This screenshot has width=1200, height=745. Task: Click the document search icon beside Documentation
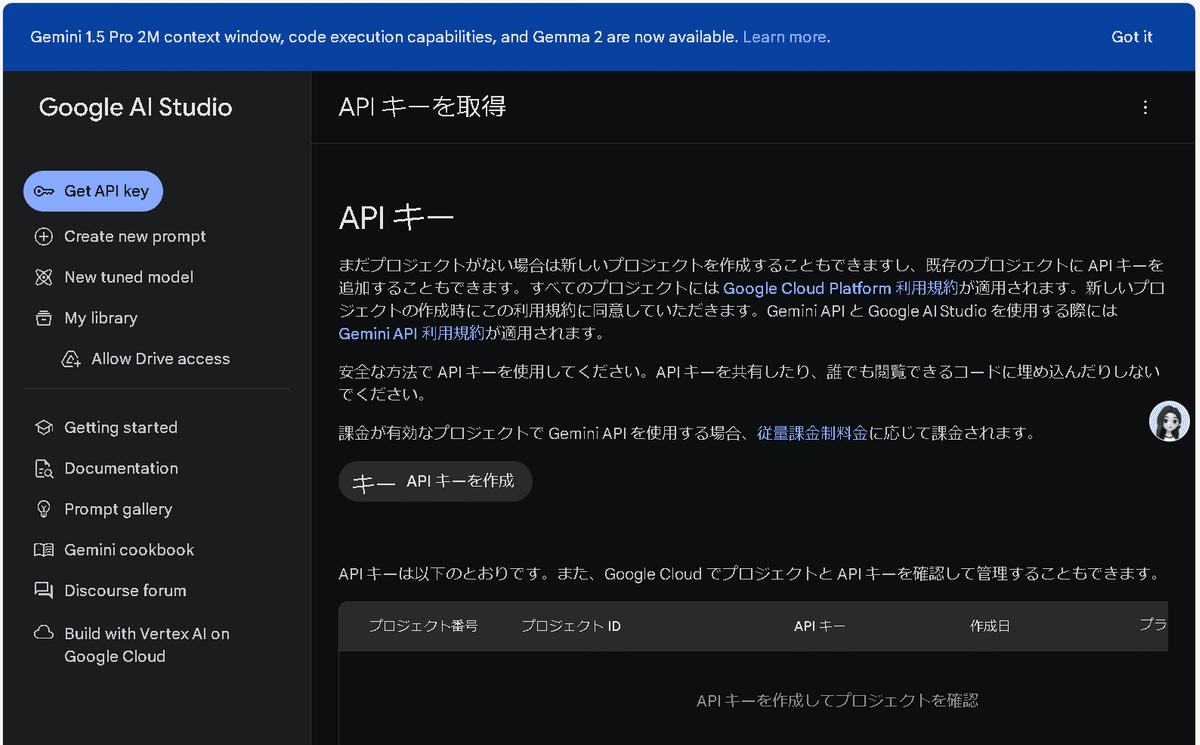[x=44, y=469]
